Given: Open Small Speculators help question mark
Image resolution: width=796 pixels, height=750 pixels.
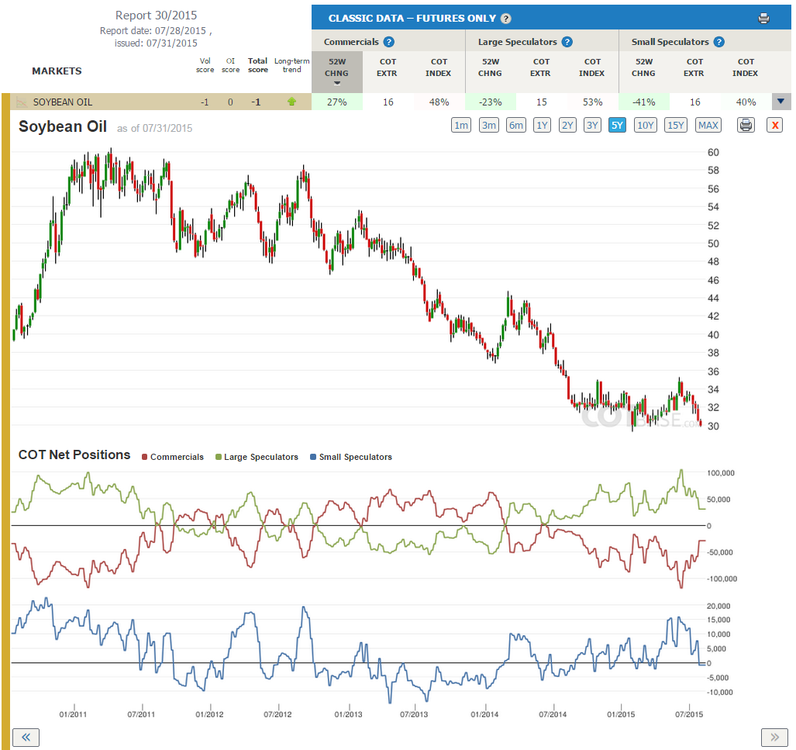Looking at the screenshot, I should coord(719,42).
